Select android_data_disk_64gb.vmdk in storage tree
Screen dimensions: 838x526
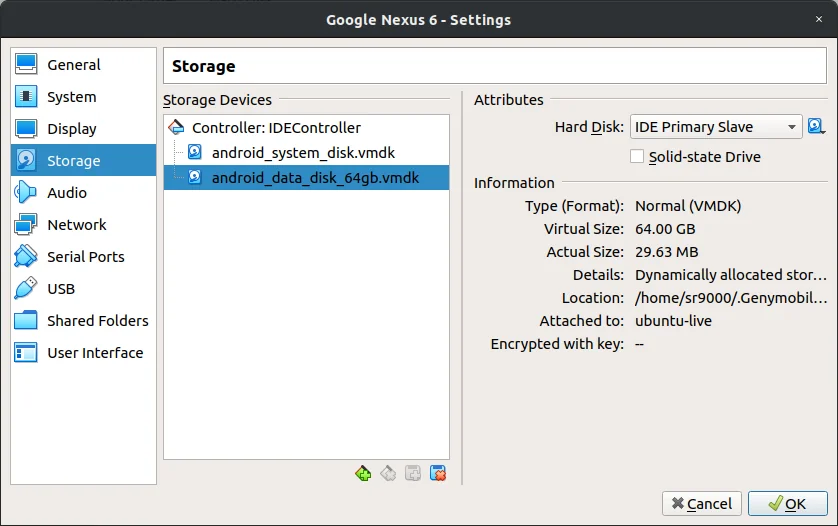[x=306, y=177]
